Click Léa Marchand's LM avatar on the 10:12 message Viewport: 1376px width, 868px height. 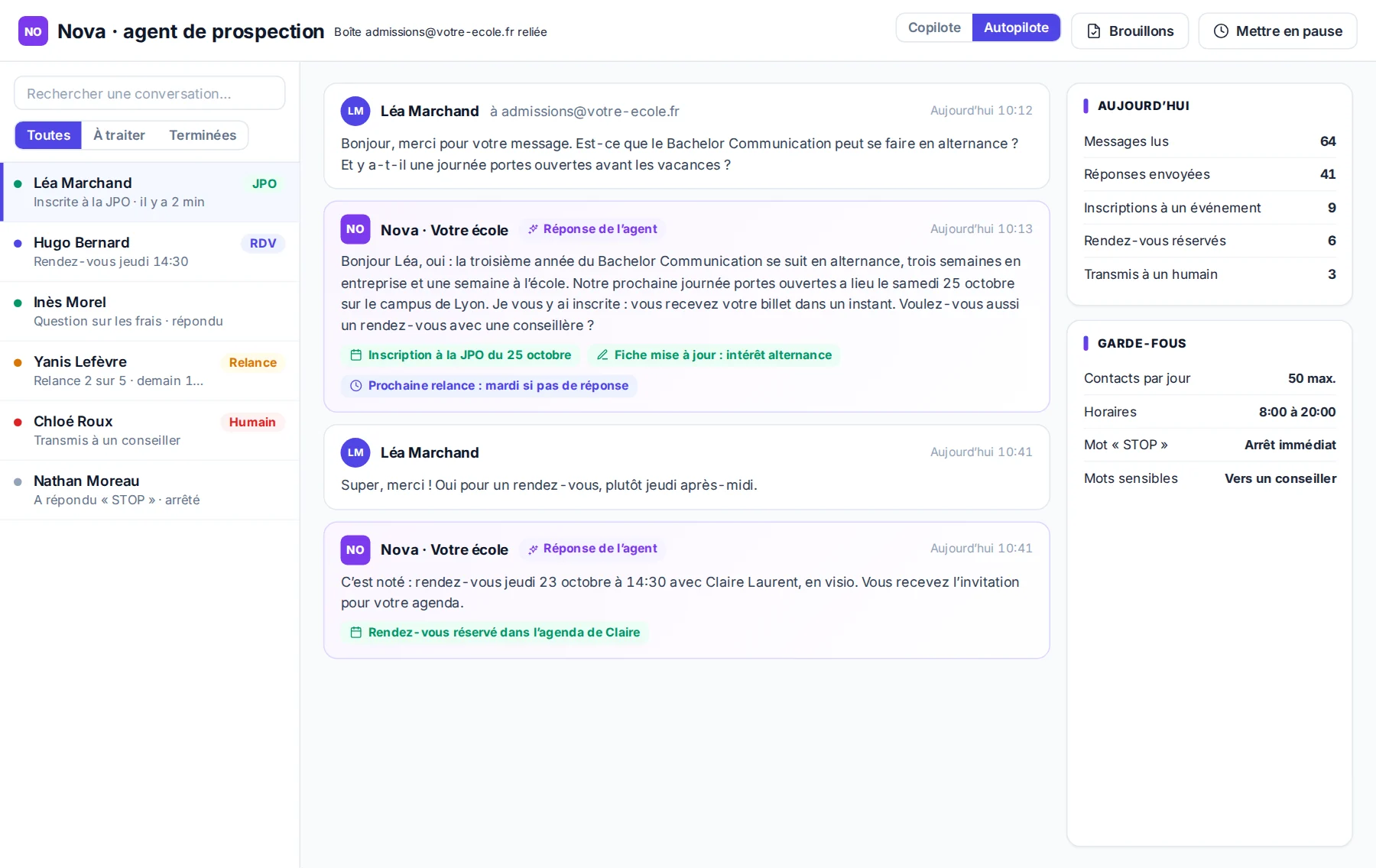pyautogui.click(x=355, y=111)
